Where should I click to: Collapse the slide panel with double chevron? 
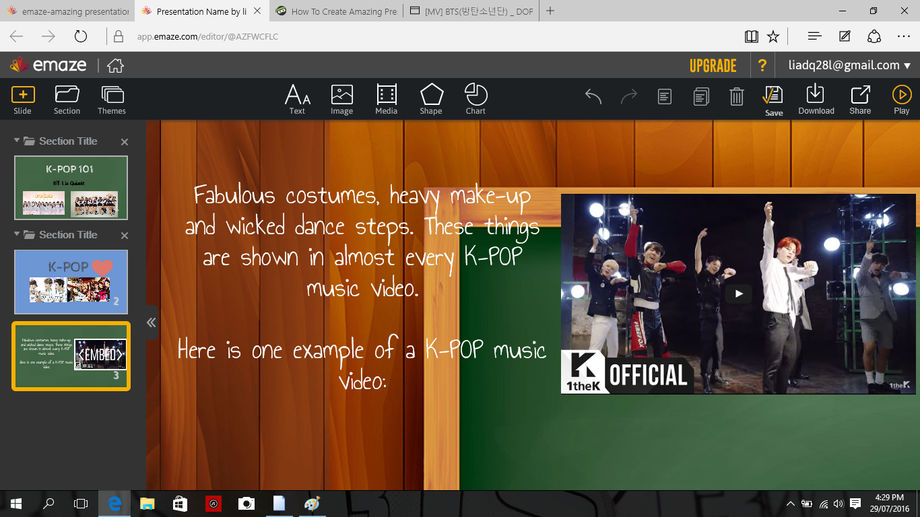tap(151, 322)
